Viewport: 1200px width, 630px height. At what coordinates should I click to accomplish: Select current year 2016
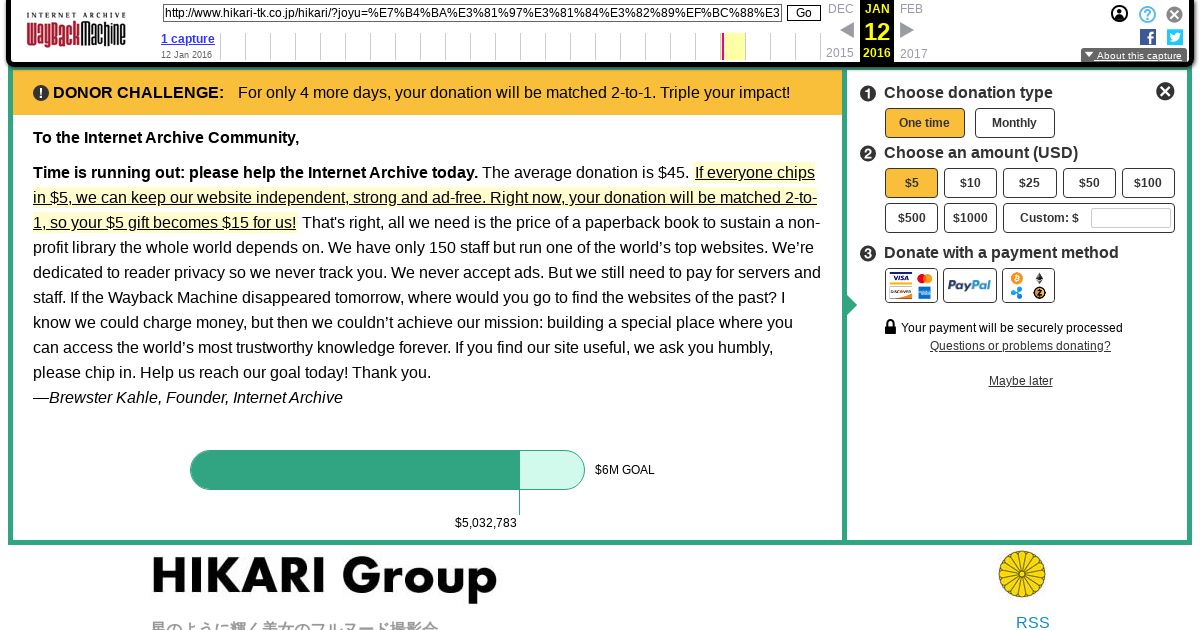click(x=877, y=53)
